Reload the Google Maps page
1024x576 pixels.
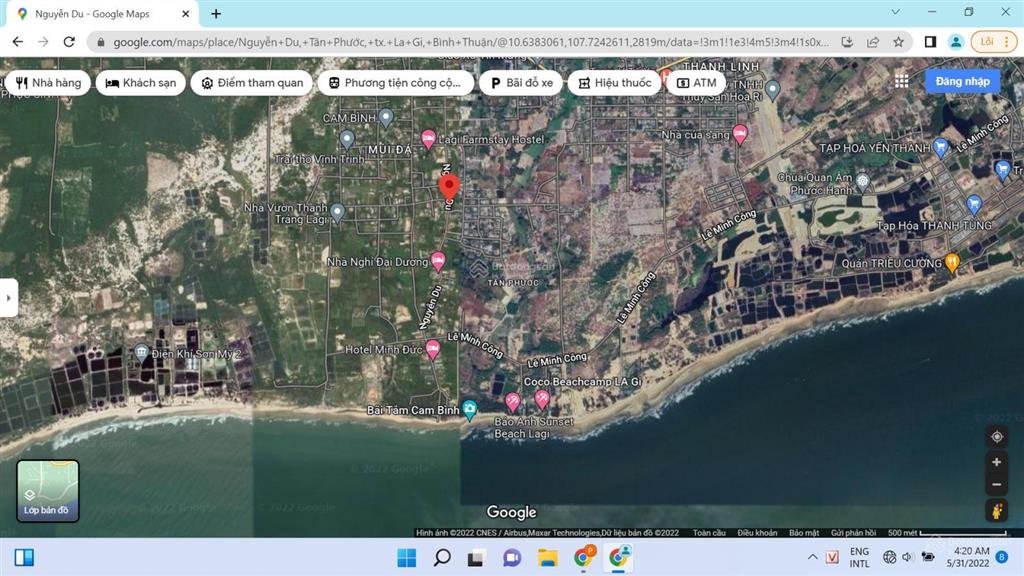69,42
